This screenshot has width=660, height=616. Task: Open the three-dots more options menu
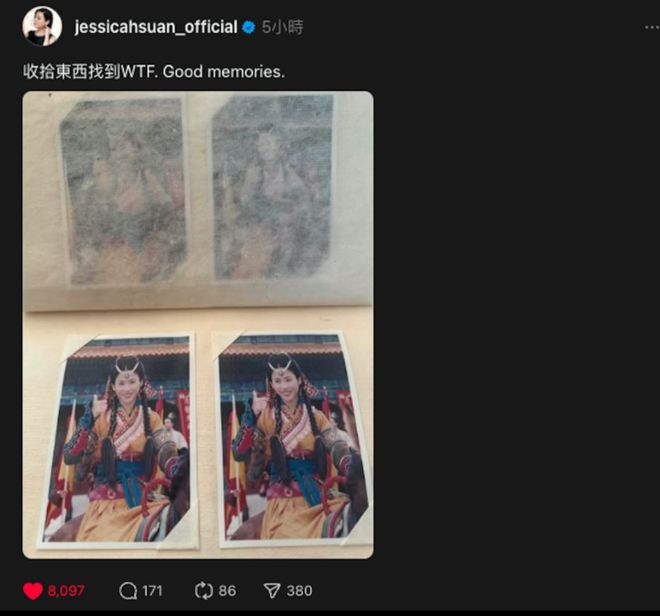coord(652,27)
